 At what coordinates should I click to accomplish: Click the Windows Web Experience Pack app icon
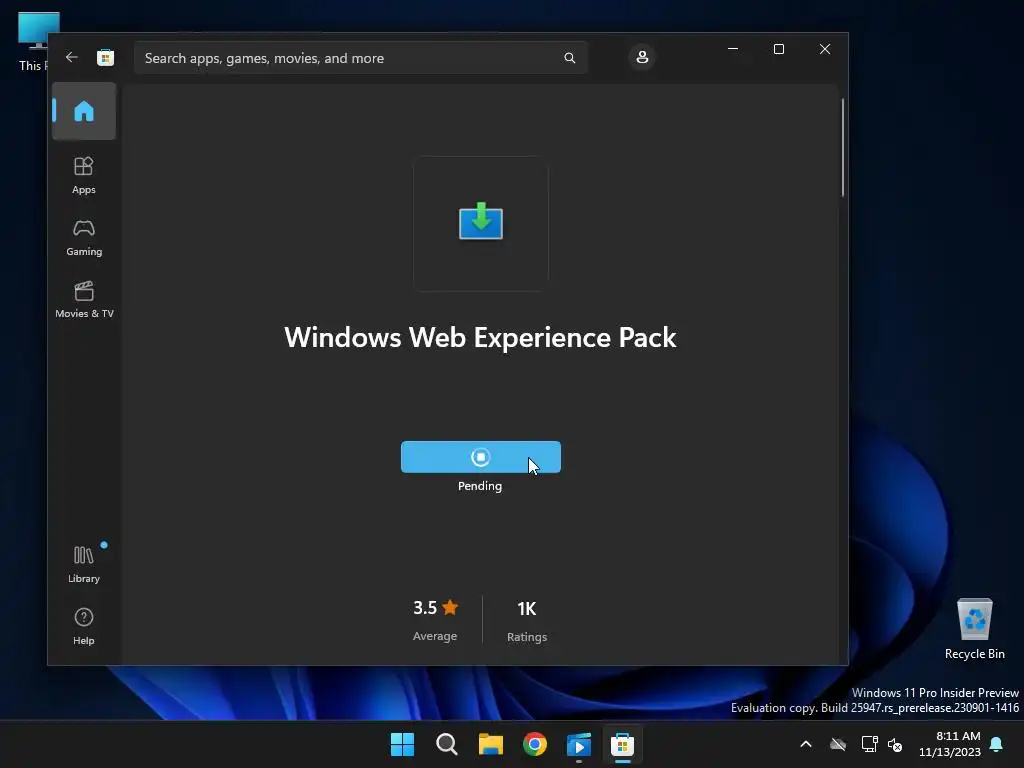point(481,223)
